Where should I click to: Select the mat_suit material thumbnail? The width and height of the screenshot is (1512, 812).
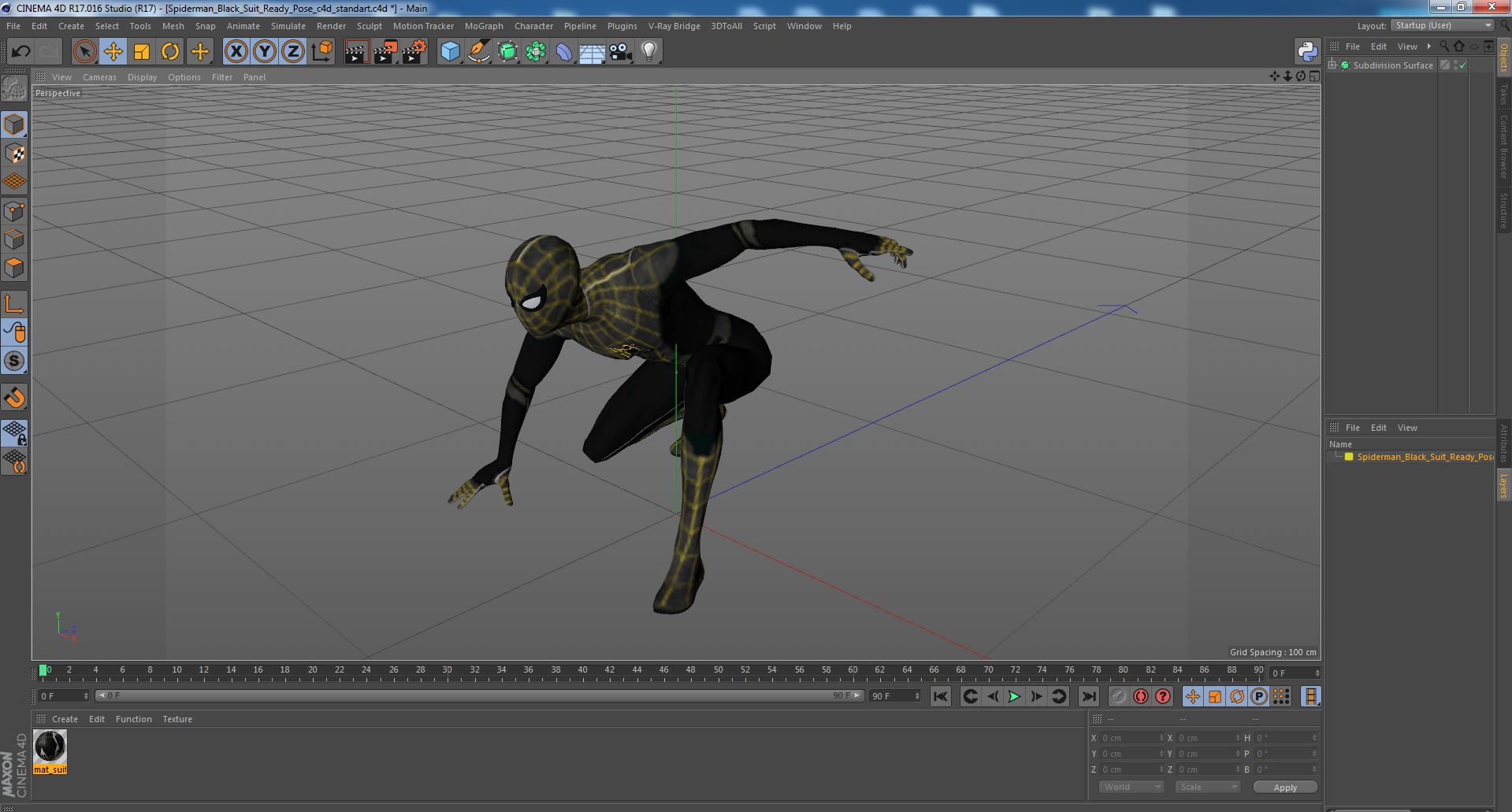[x=50, y=747]
